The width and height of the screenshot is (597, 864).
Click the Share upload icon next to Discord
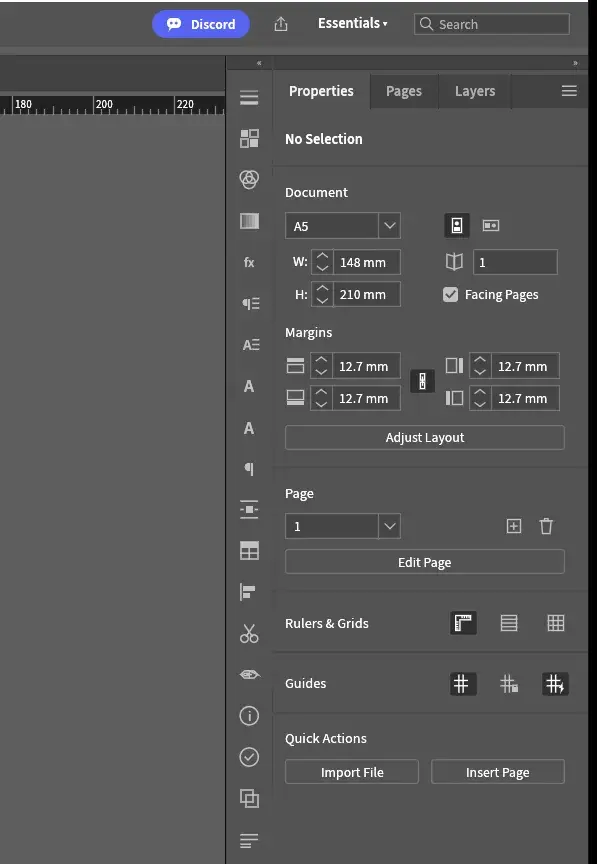(x=281, y=24)
